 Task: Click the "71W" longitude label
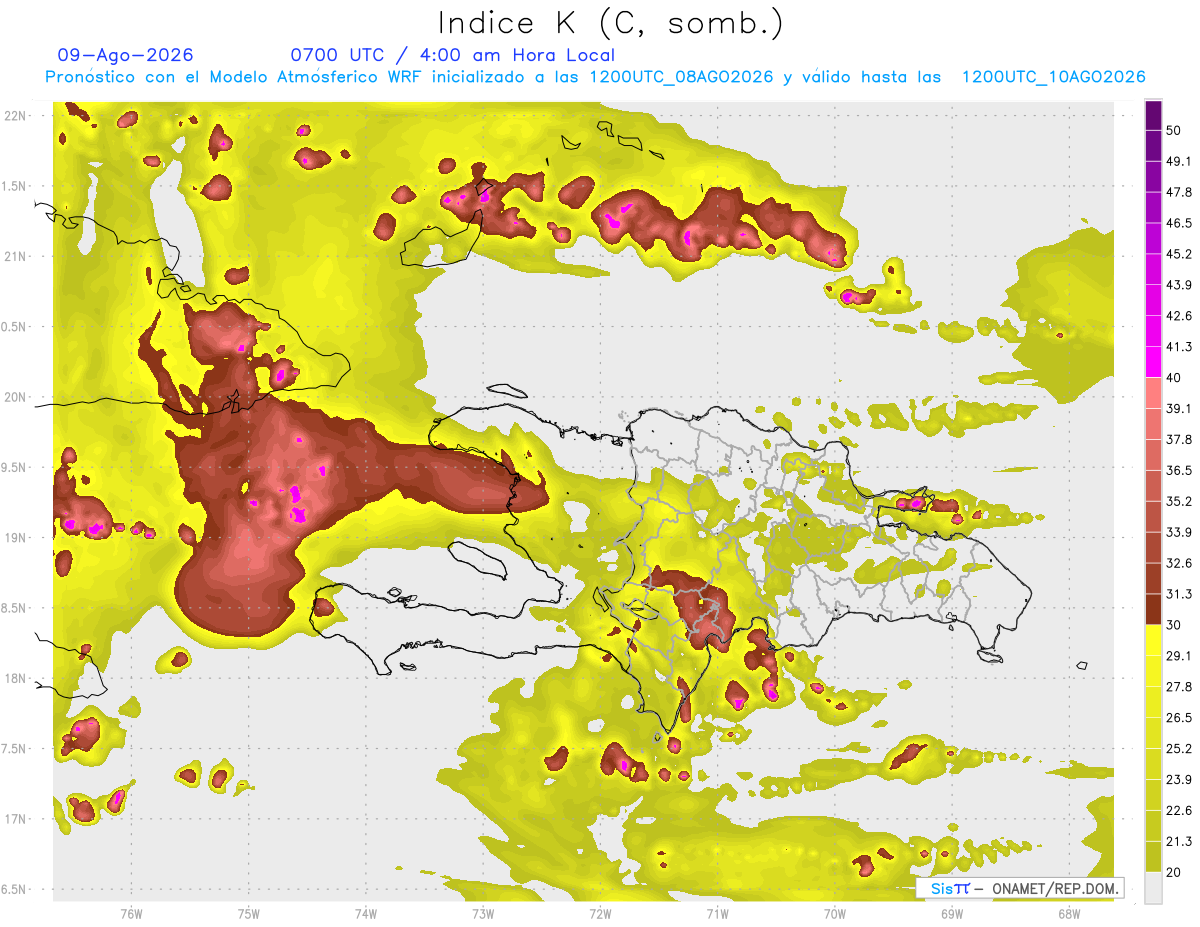717,913
